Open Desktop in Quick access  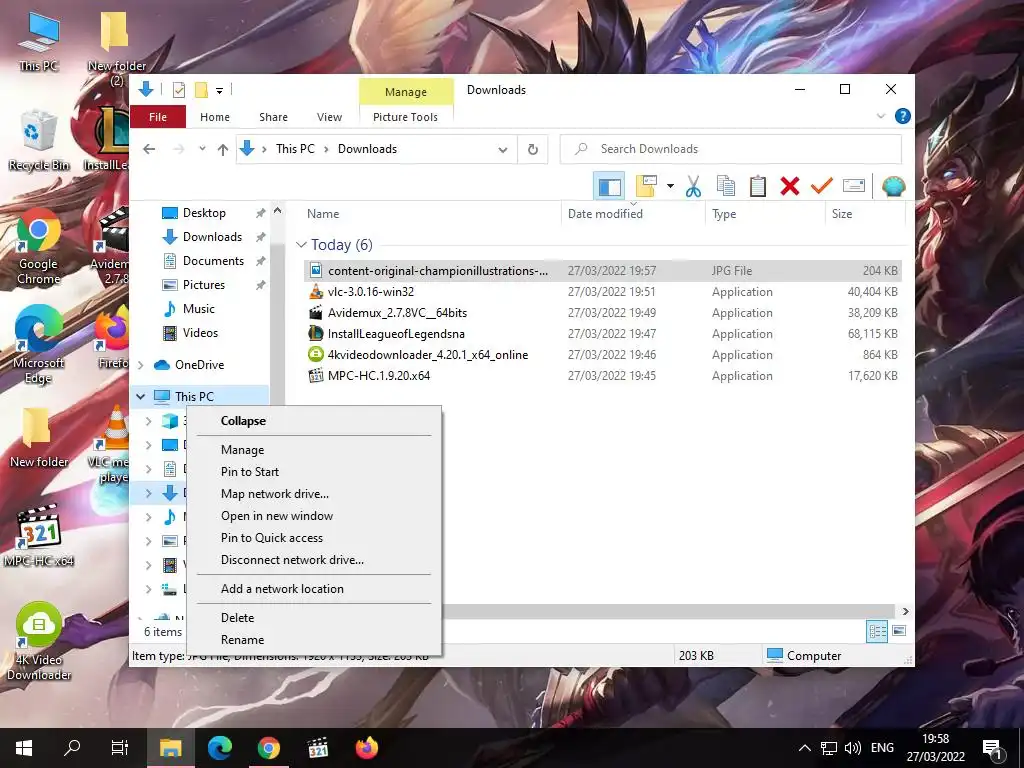(x=204, y=213)
